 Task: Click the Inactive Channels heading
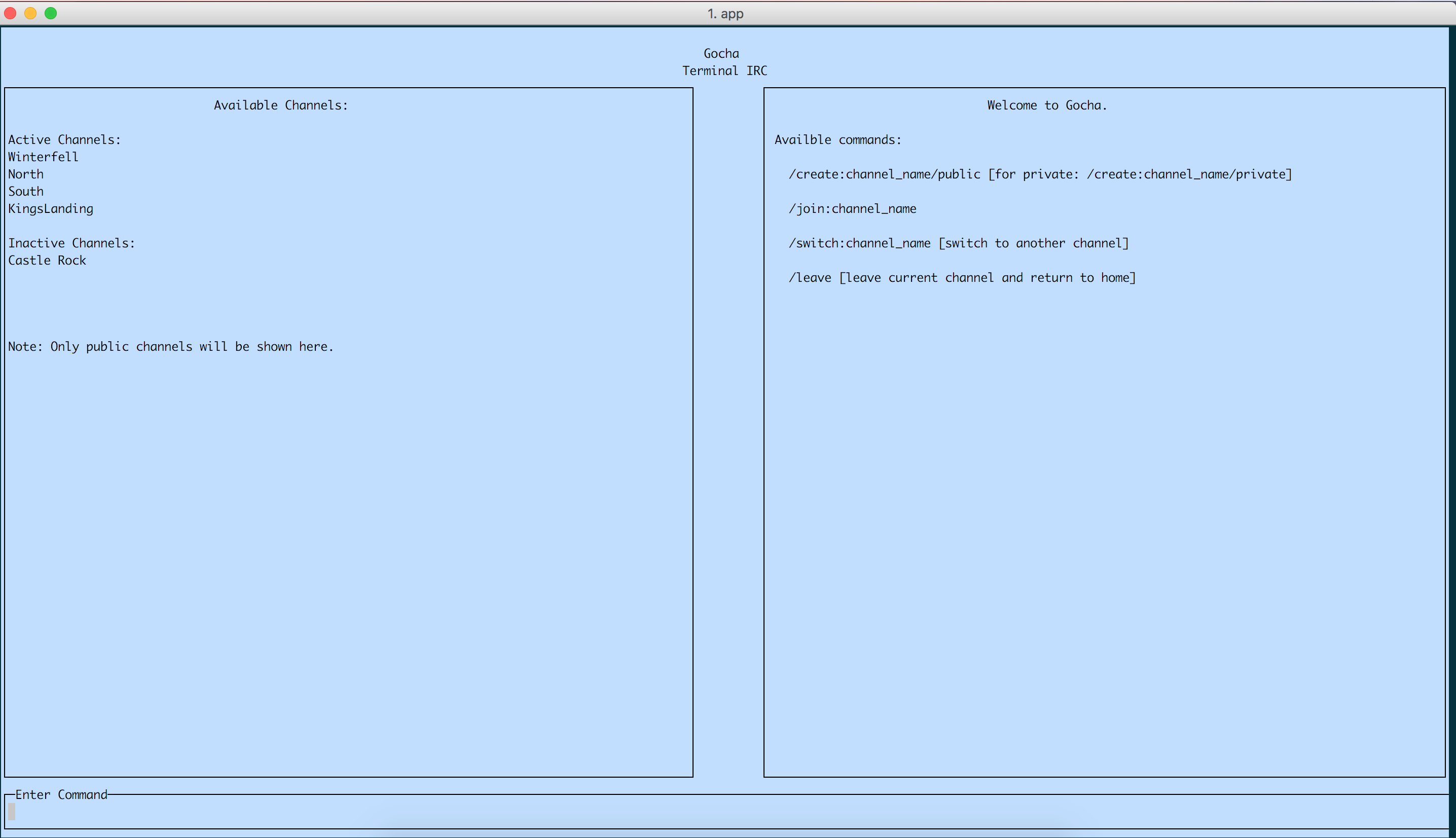[x=71, y=243]
